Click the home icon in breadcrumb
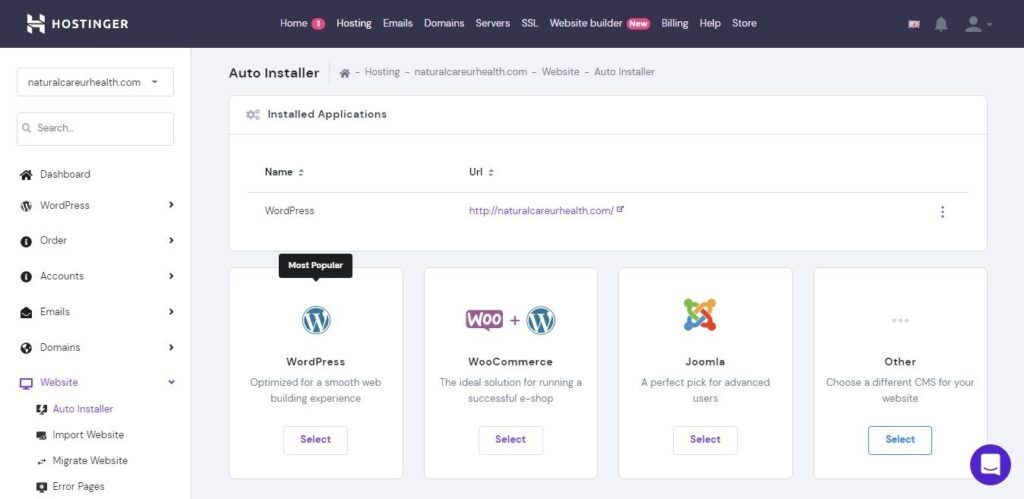 point(345,73)
